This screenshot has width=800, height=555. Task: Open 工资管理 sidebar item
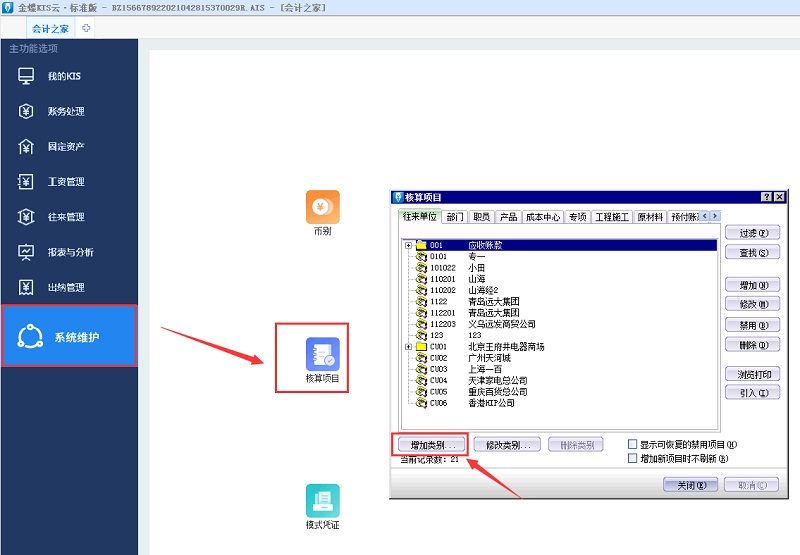[65, 182]
